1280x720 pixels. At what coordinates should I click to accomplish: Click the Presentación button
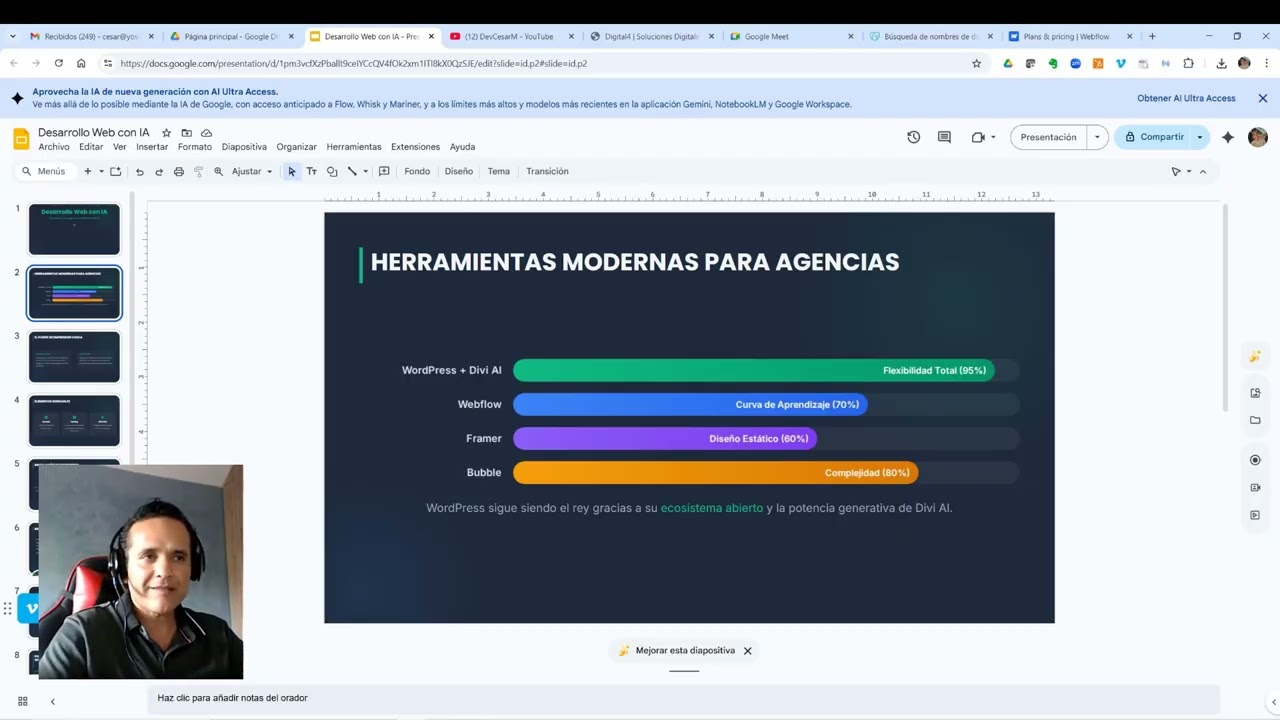[1048, 137]
